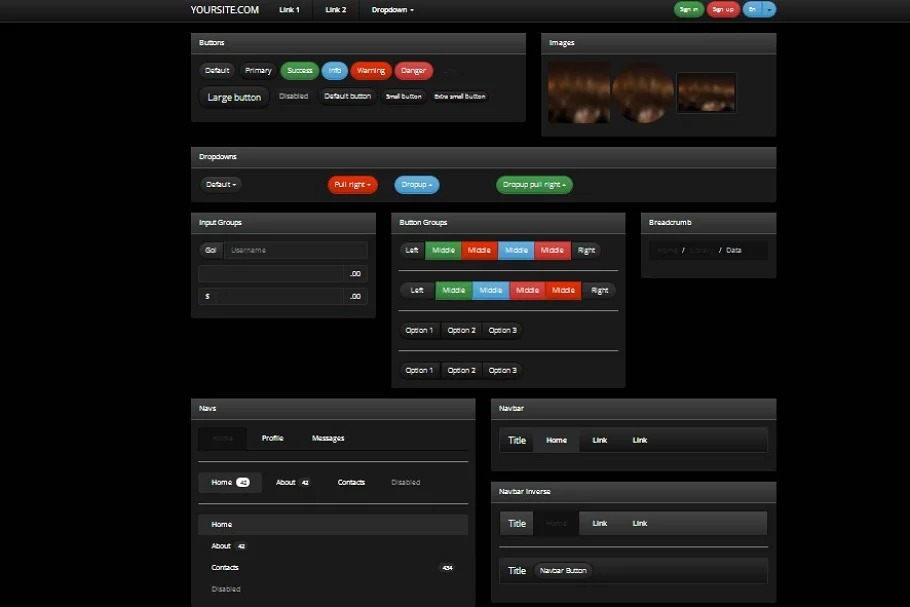Switch to the Profile tab in Navs
The width and height of the screenshot is (910, 607).
click(272, 438)
